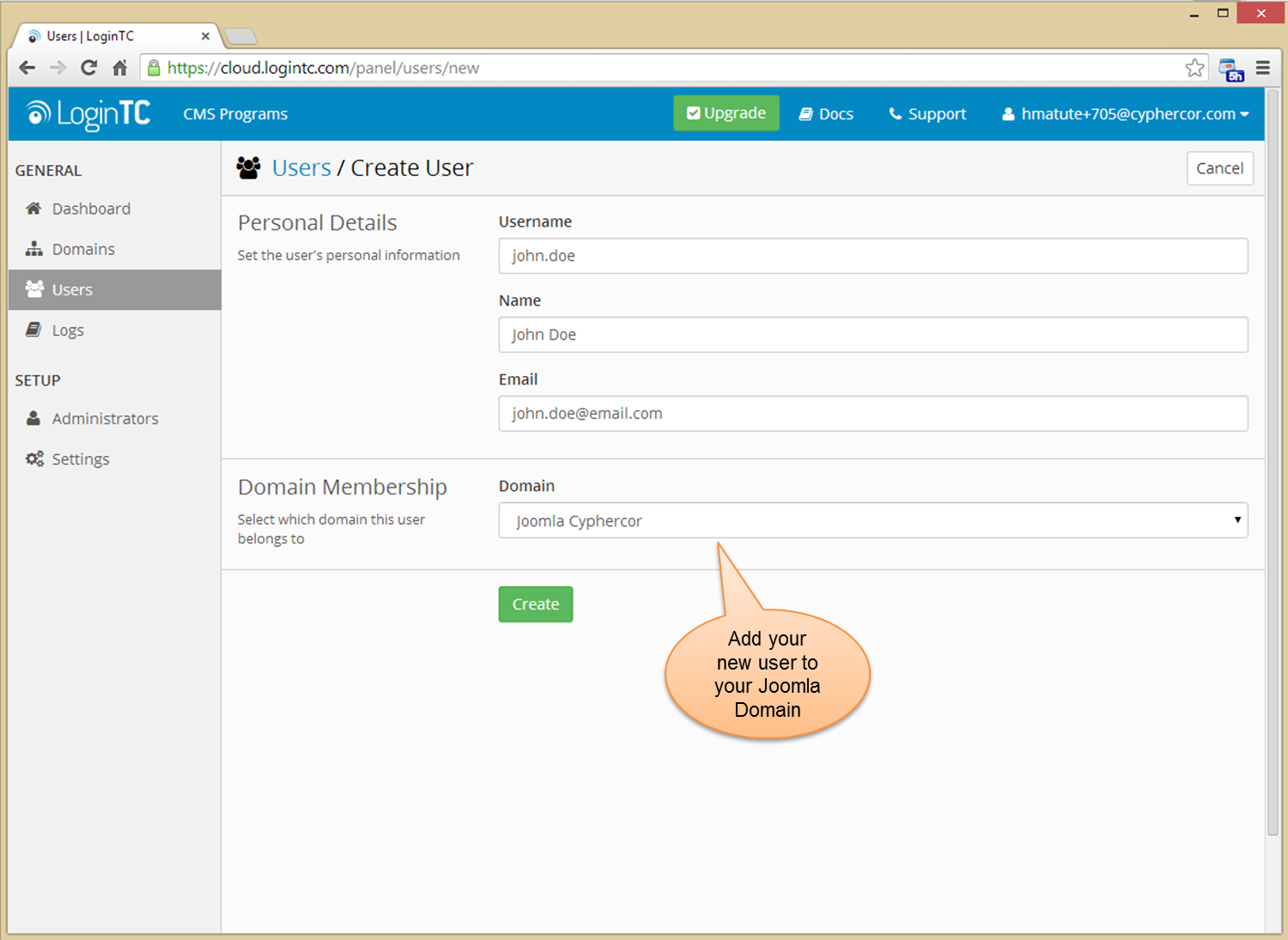
Task: Open Dashboard in the sidebar
Action: pyautogui.click(x=114, y=209)
